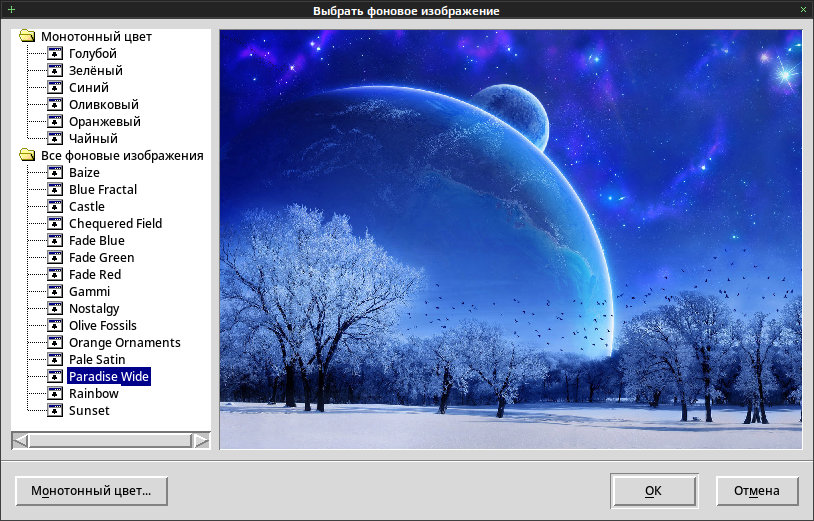Collapse the Монотонный цвет folder icon
This screenshot has height=521, width=814.
tap(27, 36)
